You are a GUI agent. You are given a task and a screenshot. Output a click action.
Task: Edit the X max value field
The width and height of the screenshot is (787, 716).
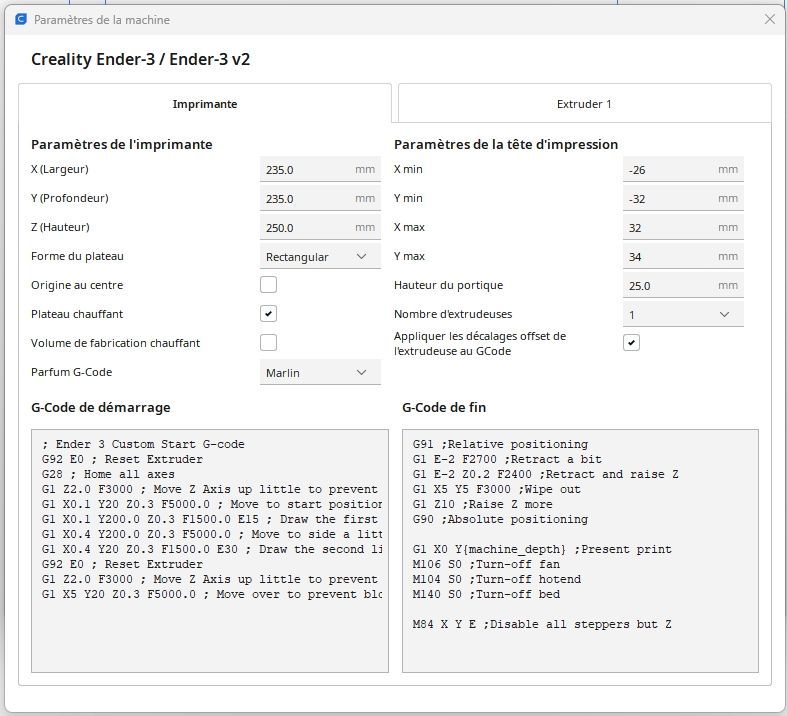pos(683,228)
